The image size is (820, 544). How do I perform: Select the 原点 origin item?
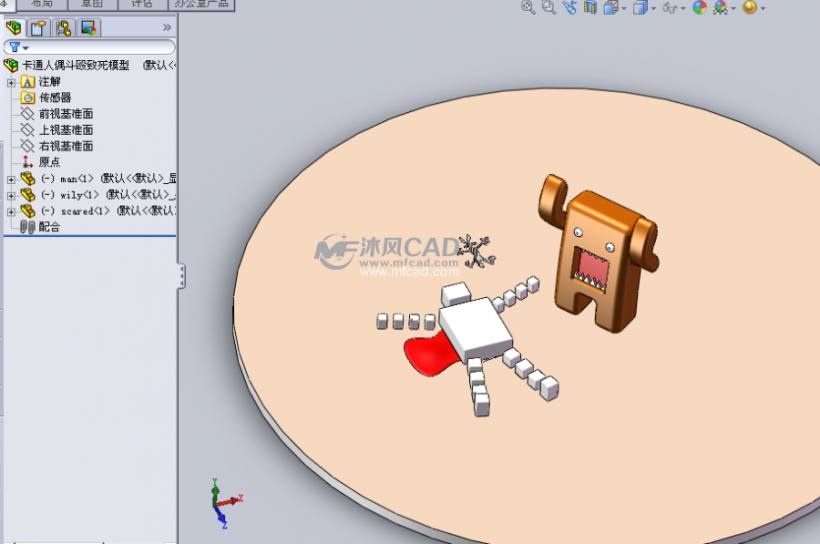click(49, 162)
